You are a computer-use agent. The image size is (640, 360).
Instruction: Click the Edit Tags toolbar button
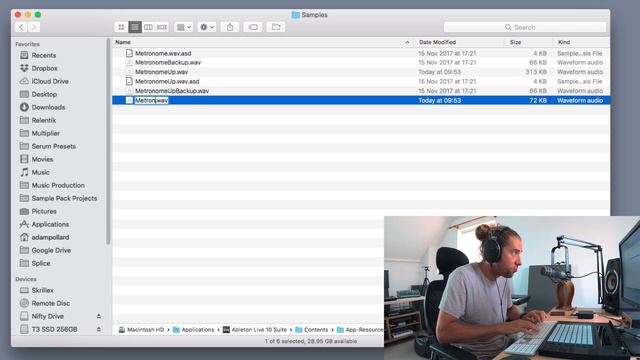(x=253, y=27)
